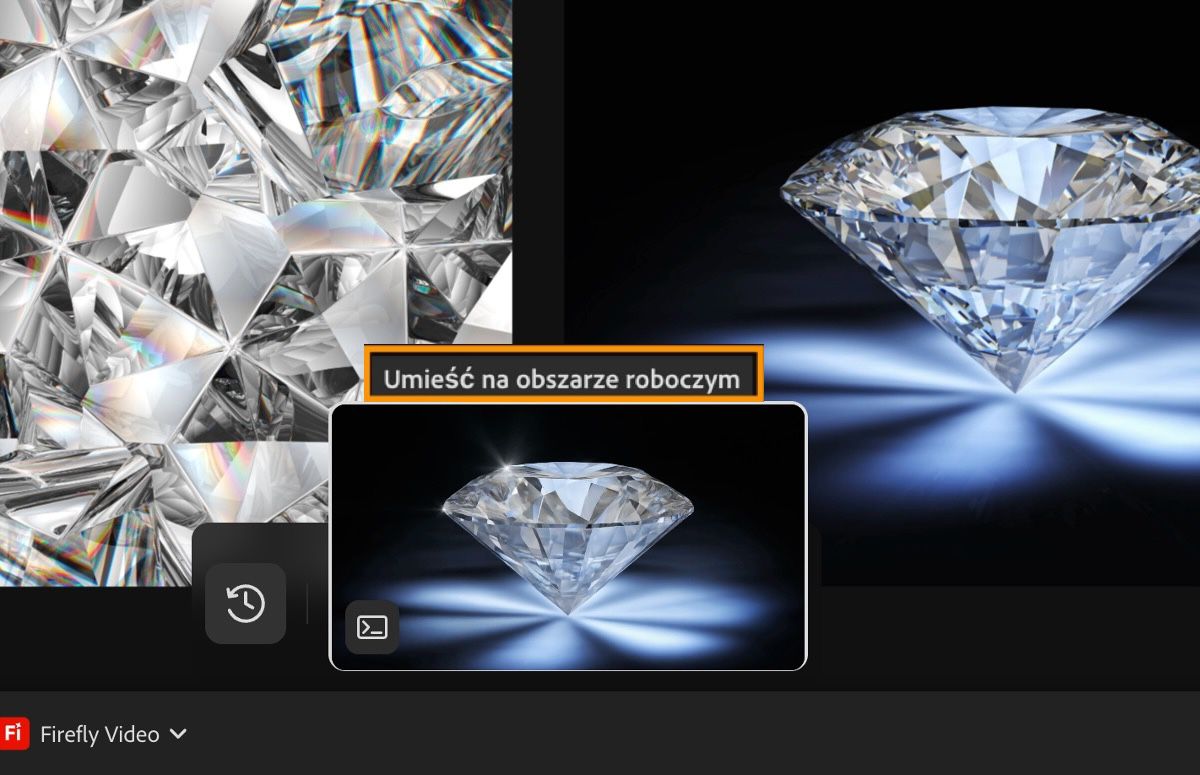Select the diamond preview thumbnail
1200x775 pixels.
click(567, 536)
